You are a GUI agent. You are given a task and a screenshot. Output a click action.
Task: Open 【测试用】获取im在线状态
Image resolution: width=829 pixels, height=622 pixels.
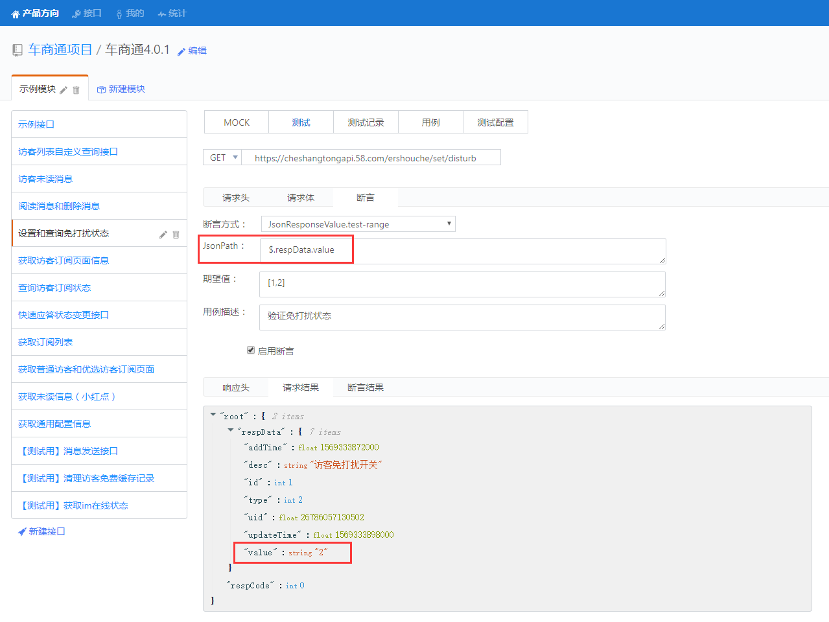click(99, 506)
